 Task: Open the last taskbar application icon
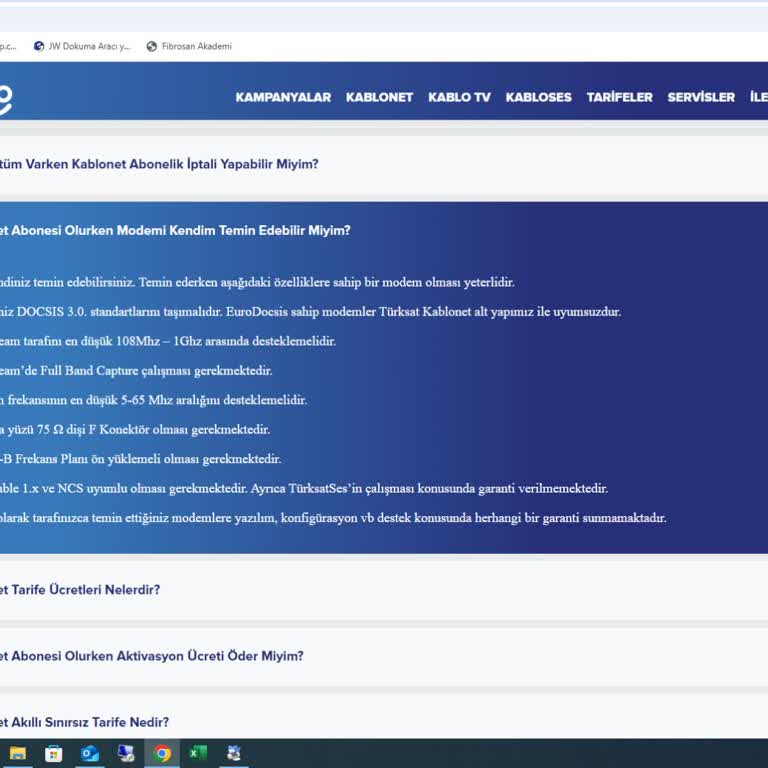[234, 753]
